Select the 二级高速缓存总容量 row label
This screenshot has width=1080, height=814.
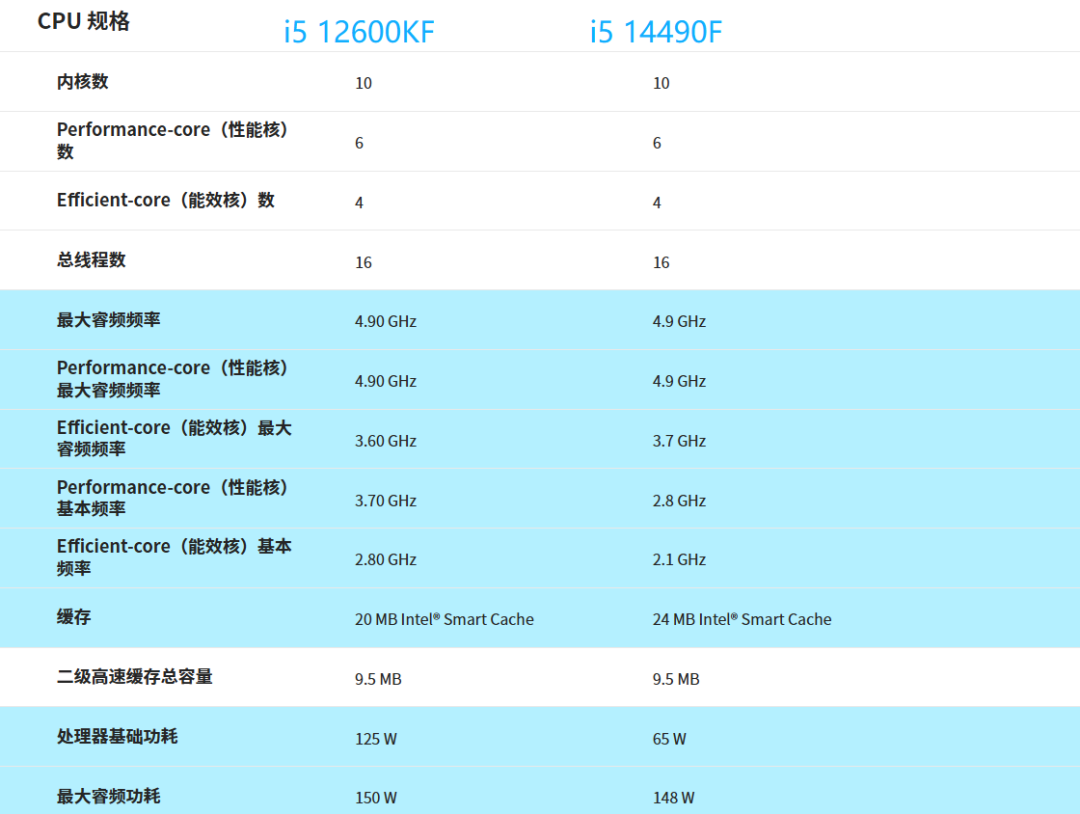point(135,677)
